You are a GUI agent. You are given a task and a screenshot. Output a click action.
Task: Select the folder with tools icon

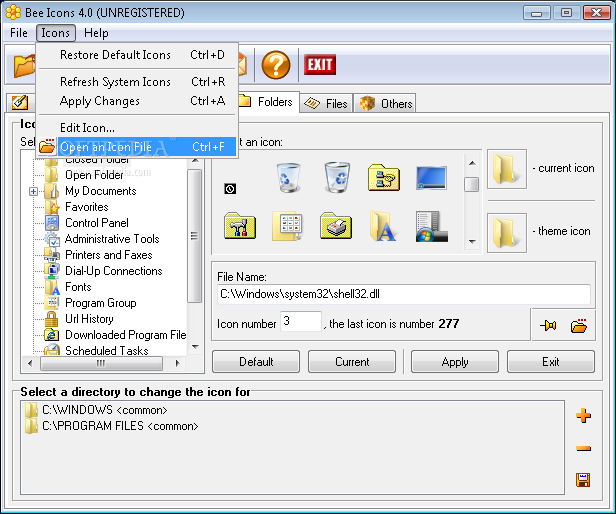click(240, 226)
